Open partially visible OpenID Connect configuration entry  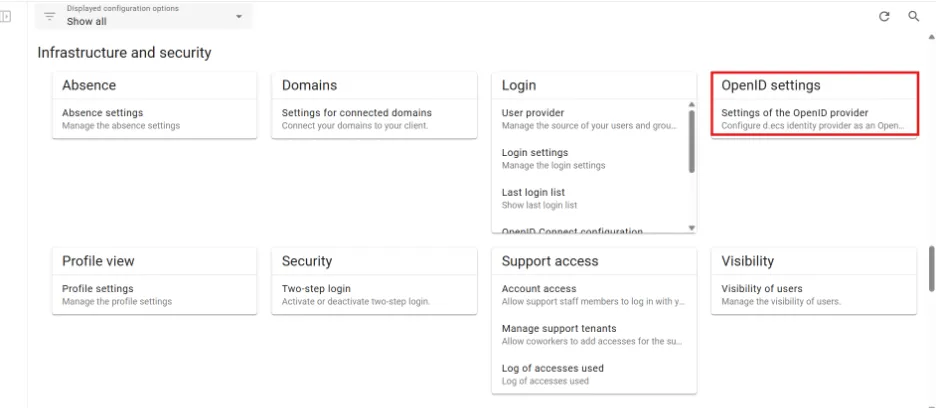click(x=572, y=230)
